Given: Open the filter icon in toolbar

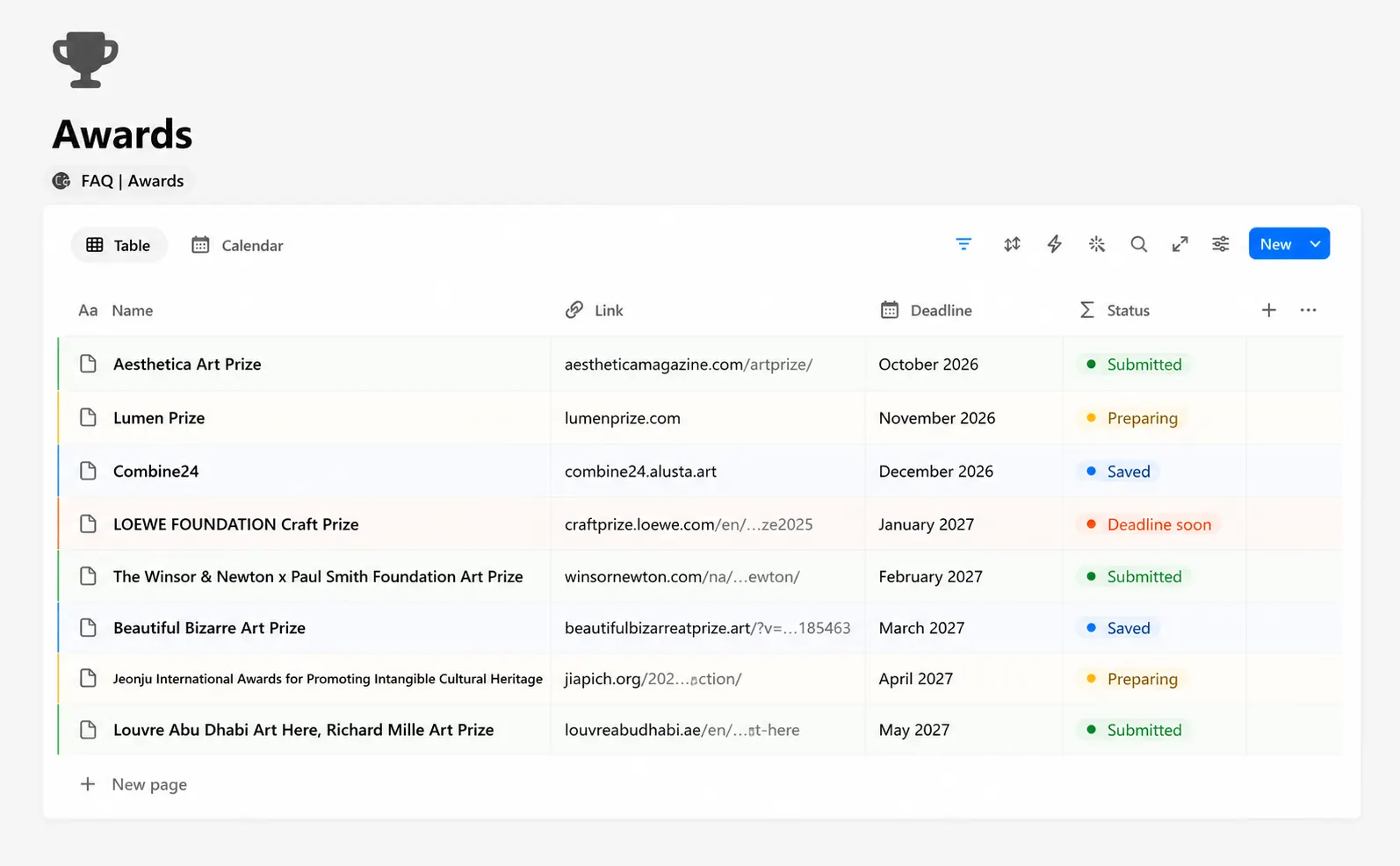Looking at the screenshot, I should 963,244.
